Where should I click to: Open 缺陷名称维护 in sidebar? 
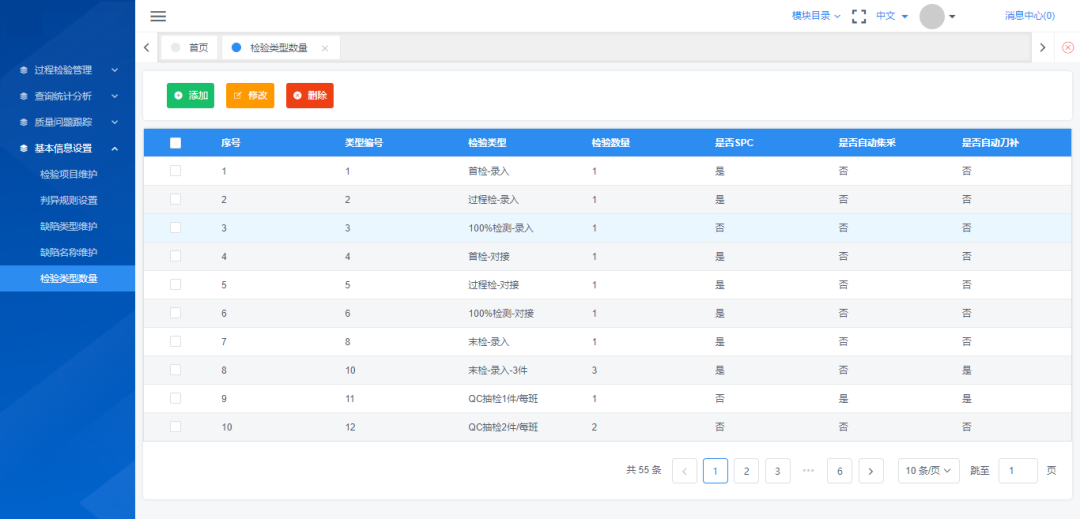[68, 253]
